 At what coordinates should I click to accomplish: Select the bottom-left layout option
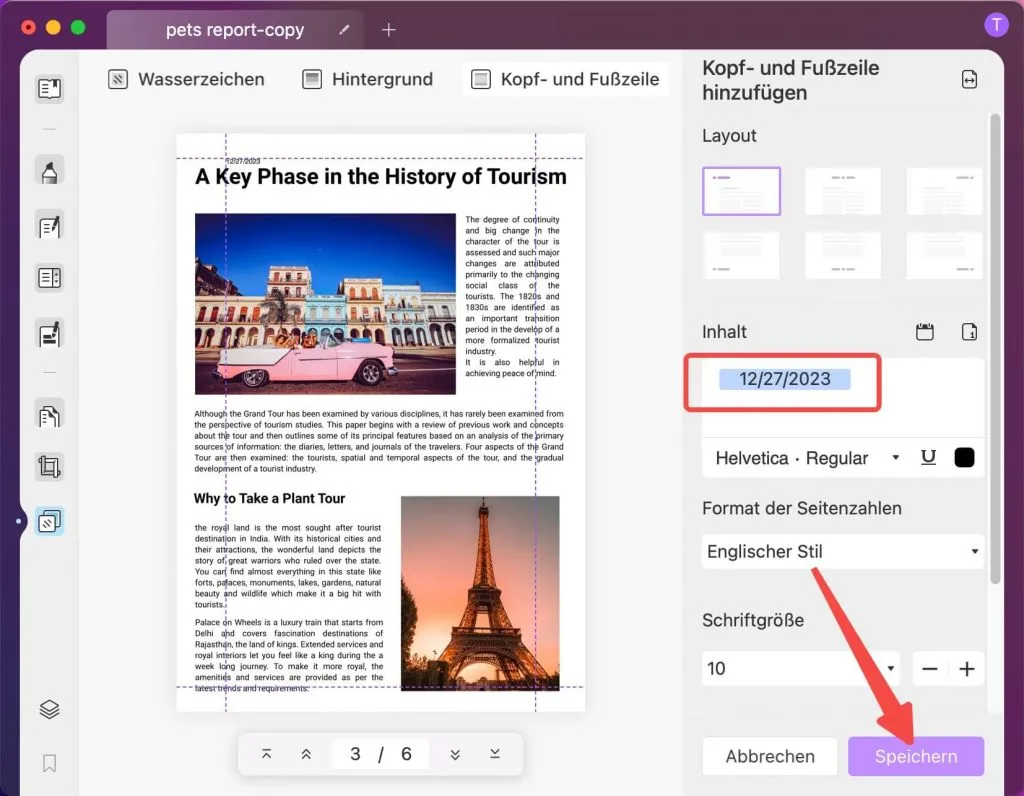[741, 255]
